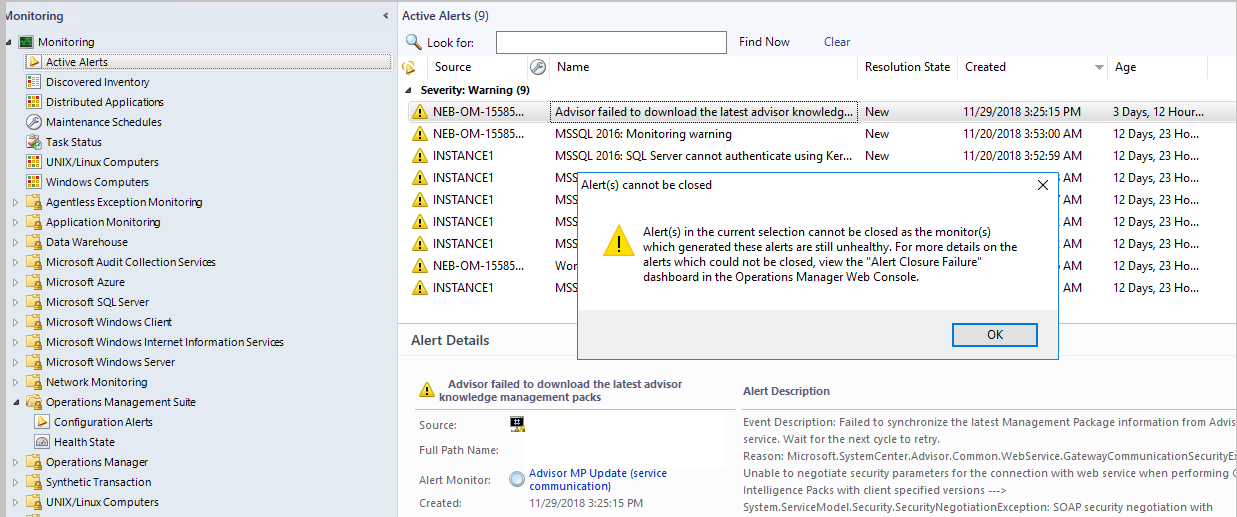The width and height of the screenshot is (1237, 517).
Task: Expand the Synthetic Transaction folder
Action: pos(15,482)
